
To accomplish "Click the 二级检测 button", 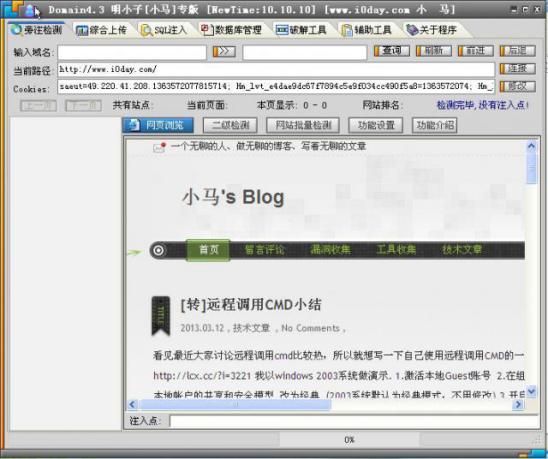I will [230, 125].
